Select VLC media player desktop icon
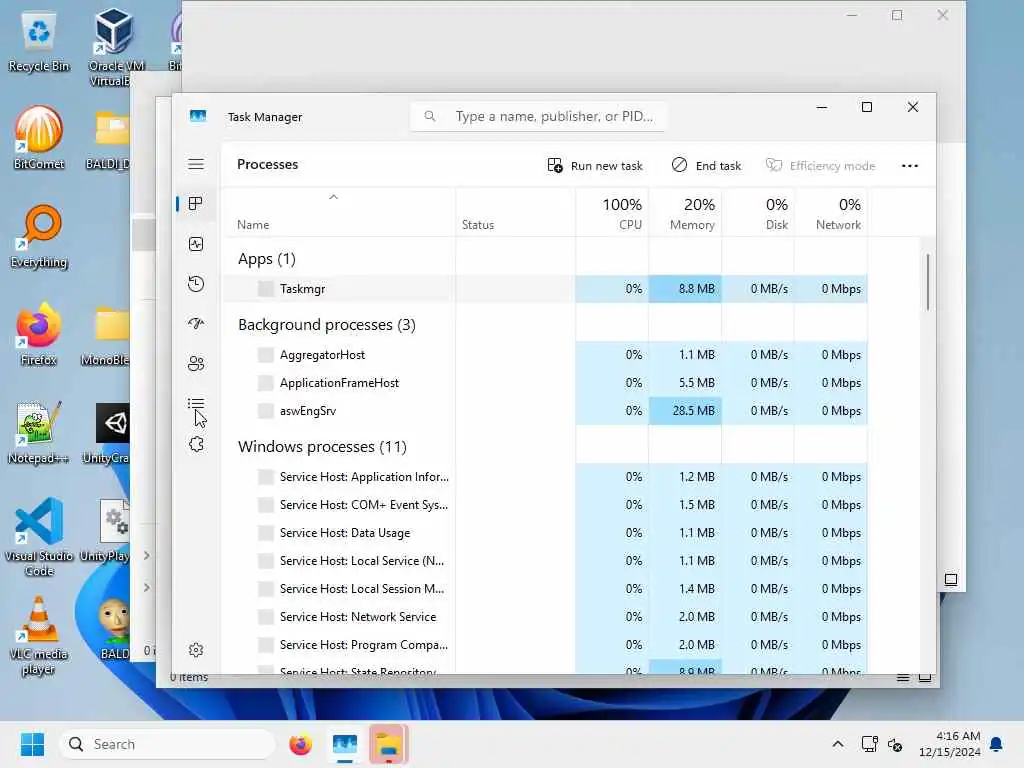The width and height of the screenshot is (1024, 768). point(39,637)
